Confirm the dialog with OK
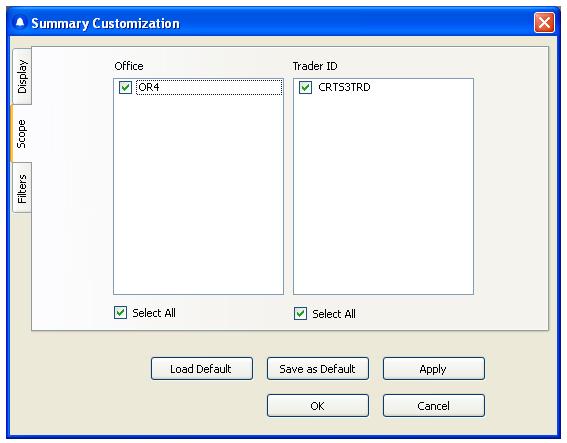The height and width of the screenshot is (443, 567). point(318,405)
